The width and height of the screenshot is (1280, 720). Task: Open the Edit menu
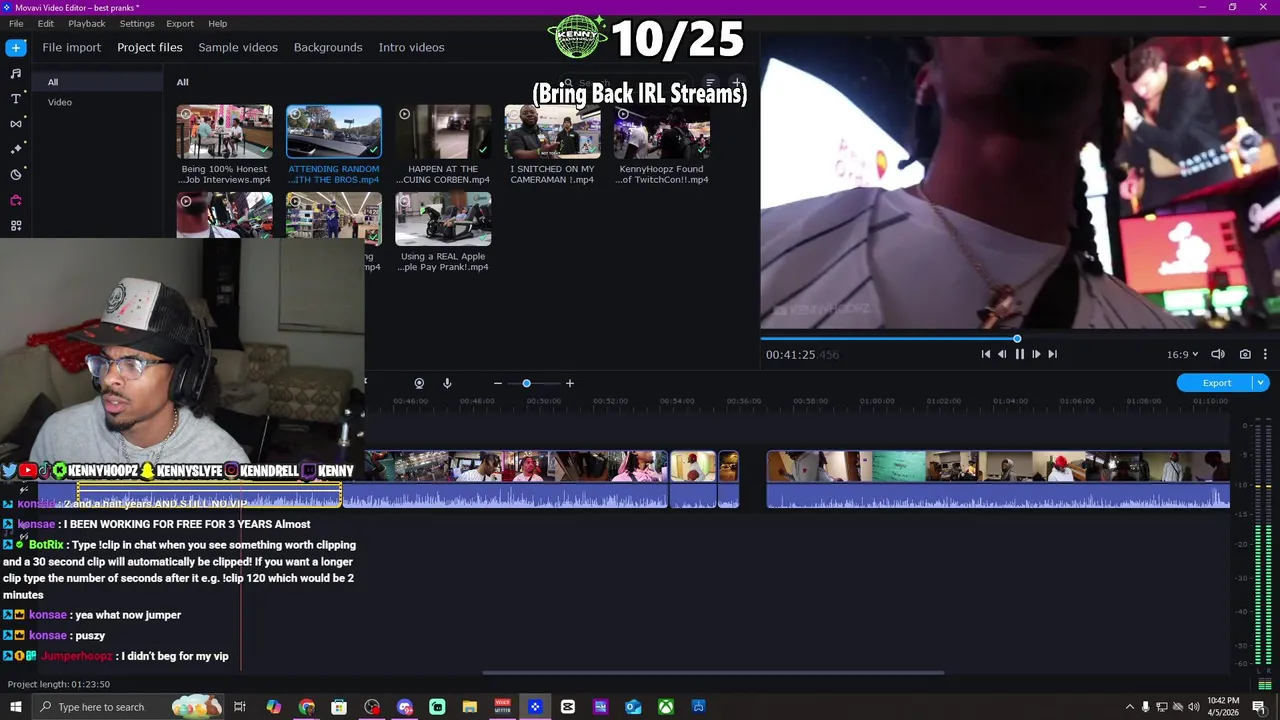click(x=46, y=23)
